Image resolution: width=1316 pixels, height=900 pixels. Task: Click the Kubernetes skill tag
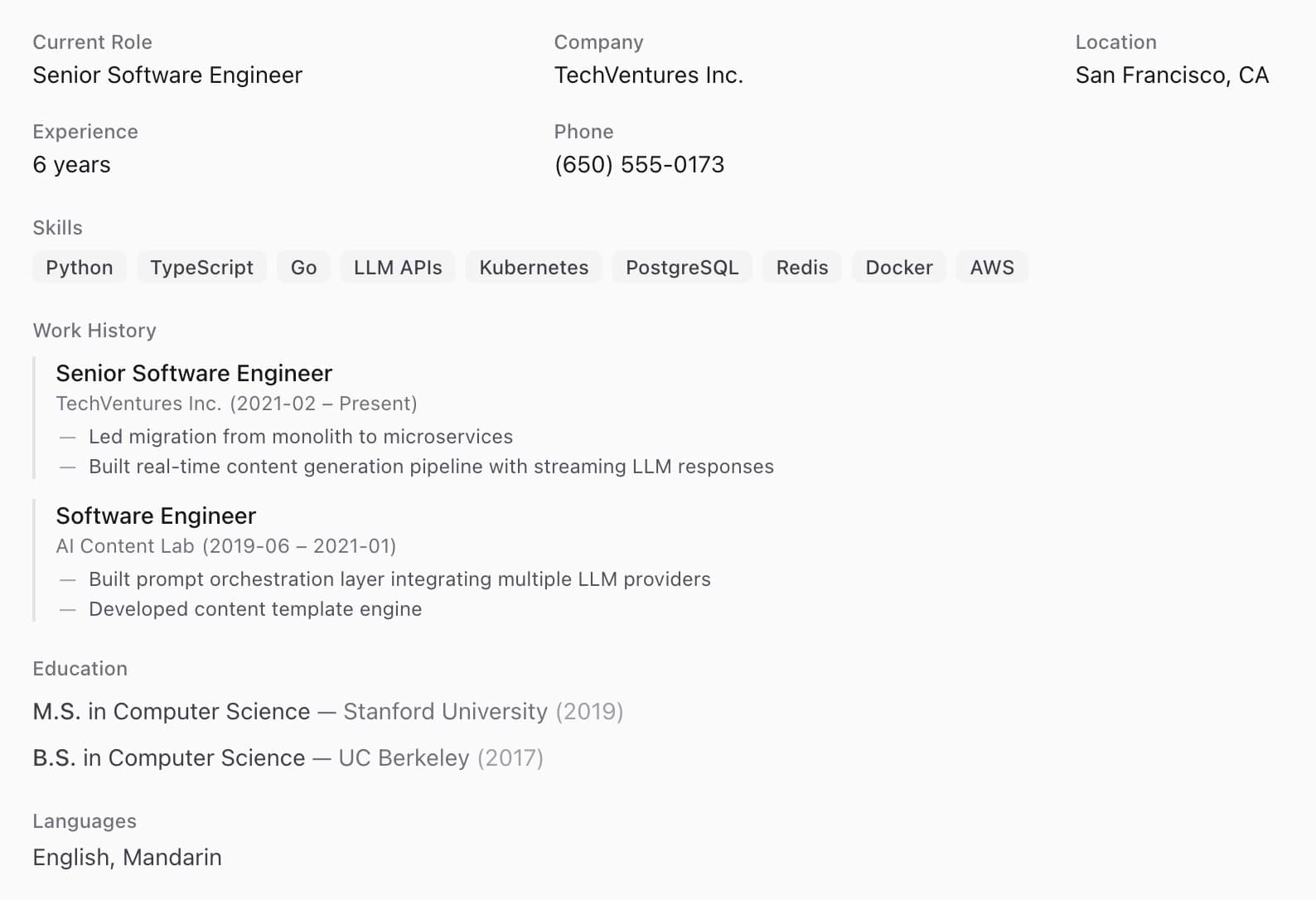tap(534, 268)
